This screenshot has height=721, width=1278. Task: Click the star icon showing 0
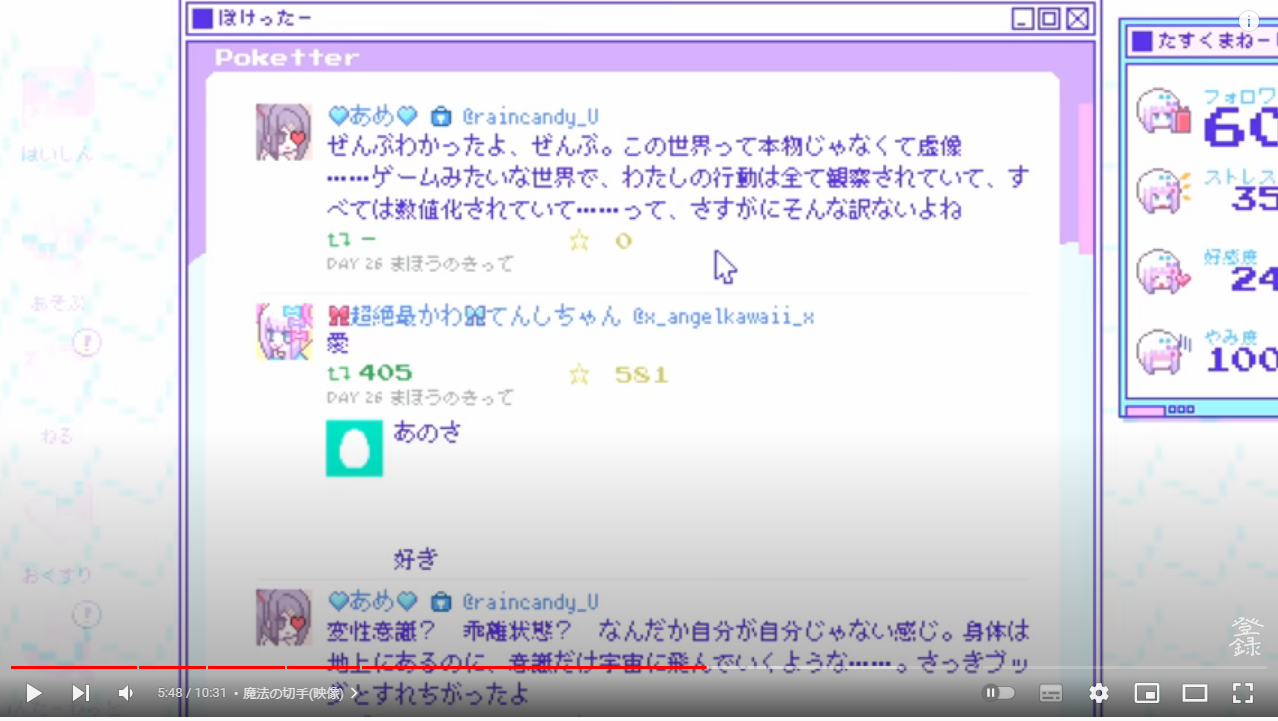click(x=579, y=240)
